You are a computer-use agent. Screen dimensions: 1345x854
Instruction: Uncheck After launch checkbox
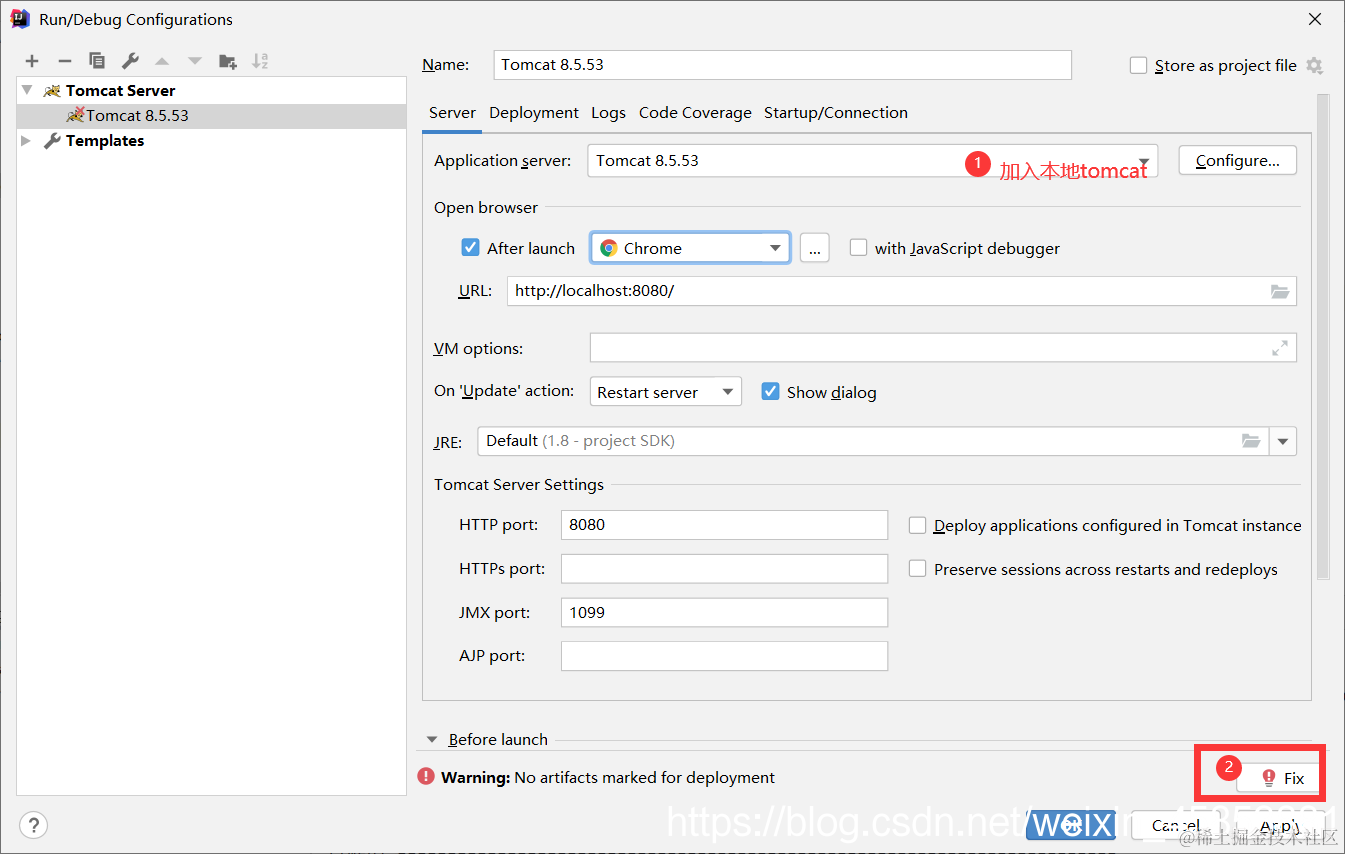tap(470, 248)
